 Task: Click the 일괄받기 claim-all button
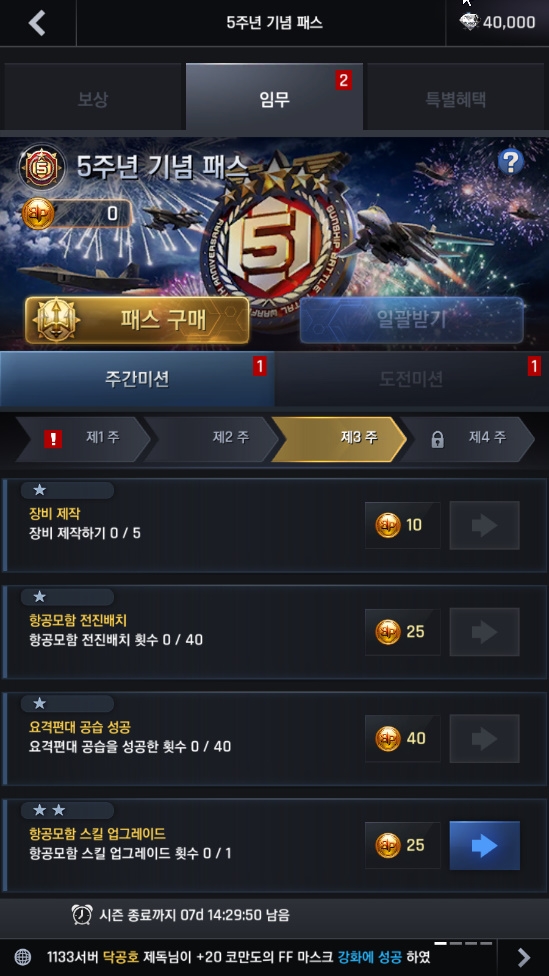pyautogui.click(x=411, y=320)
